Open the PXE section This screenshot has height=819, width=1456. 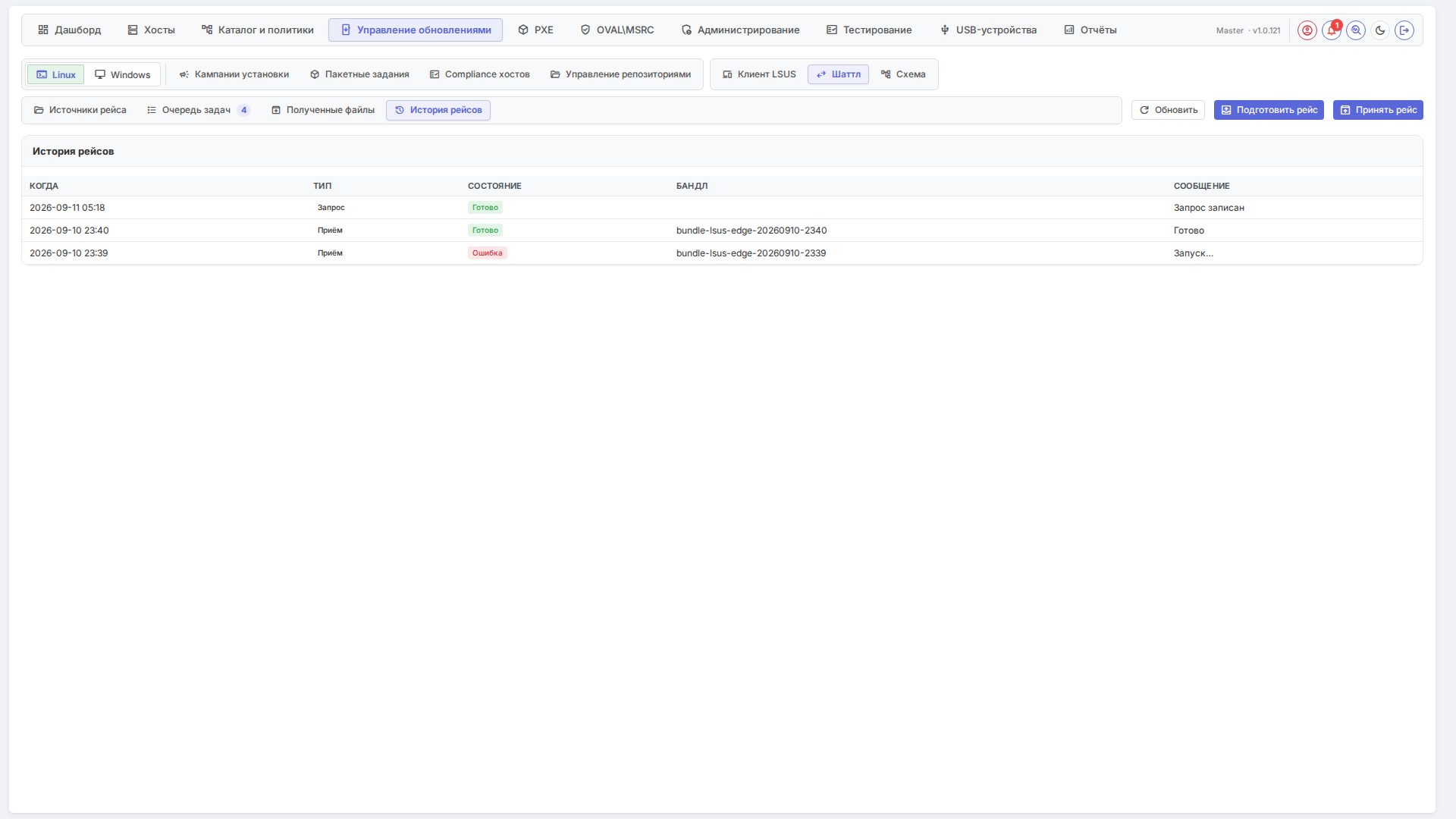coord(535,30)
